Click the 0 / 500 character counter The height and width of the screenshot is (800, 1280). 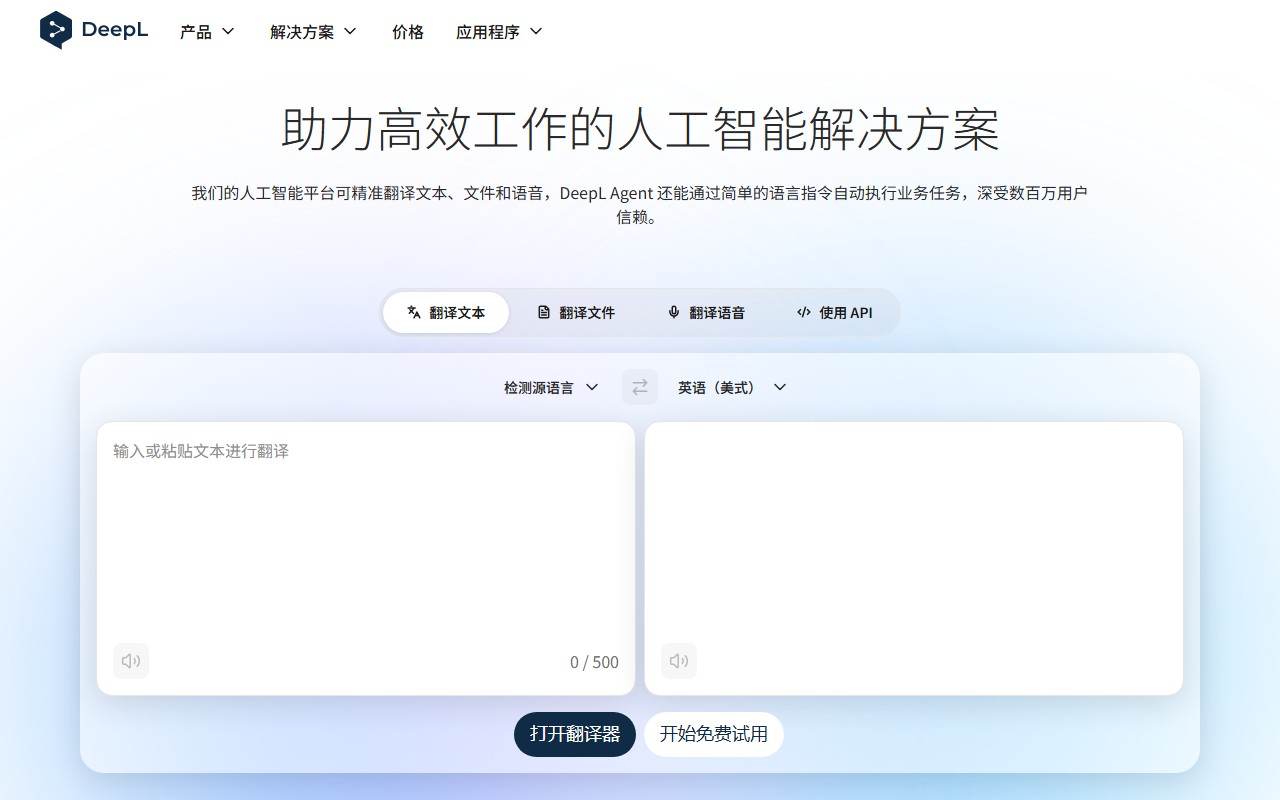[594, 662]
